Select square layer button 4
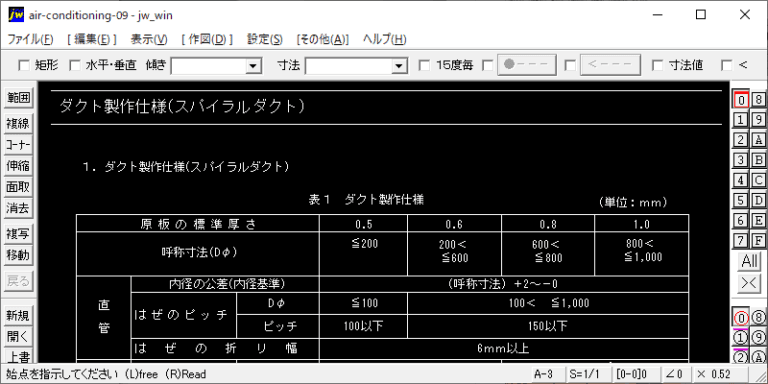 741,180
